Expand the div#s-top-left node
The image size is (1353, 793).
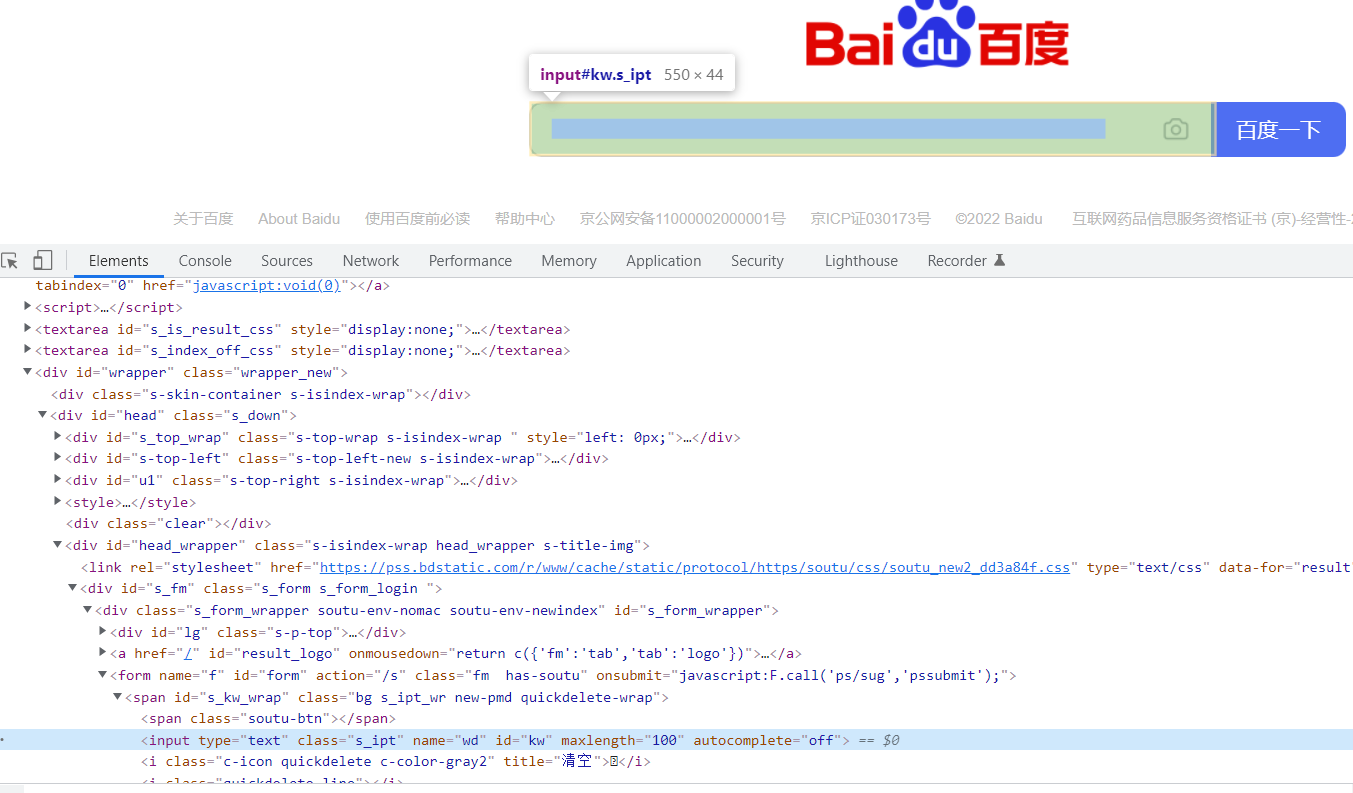pos(58,458)
